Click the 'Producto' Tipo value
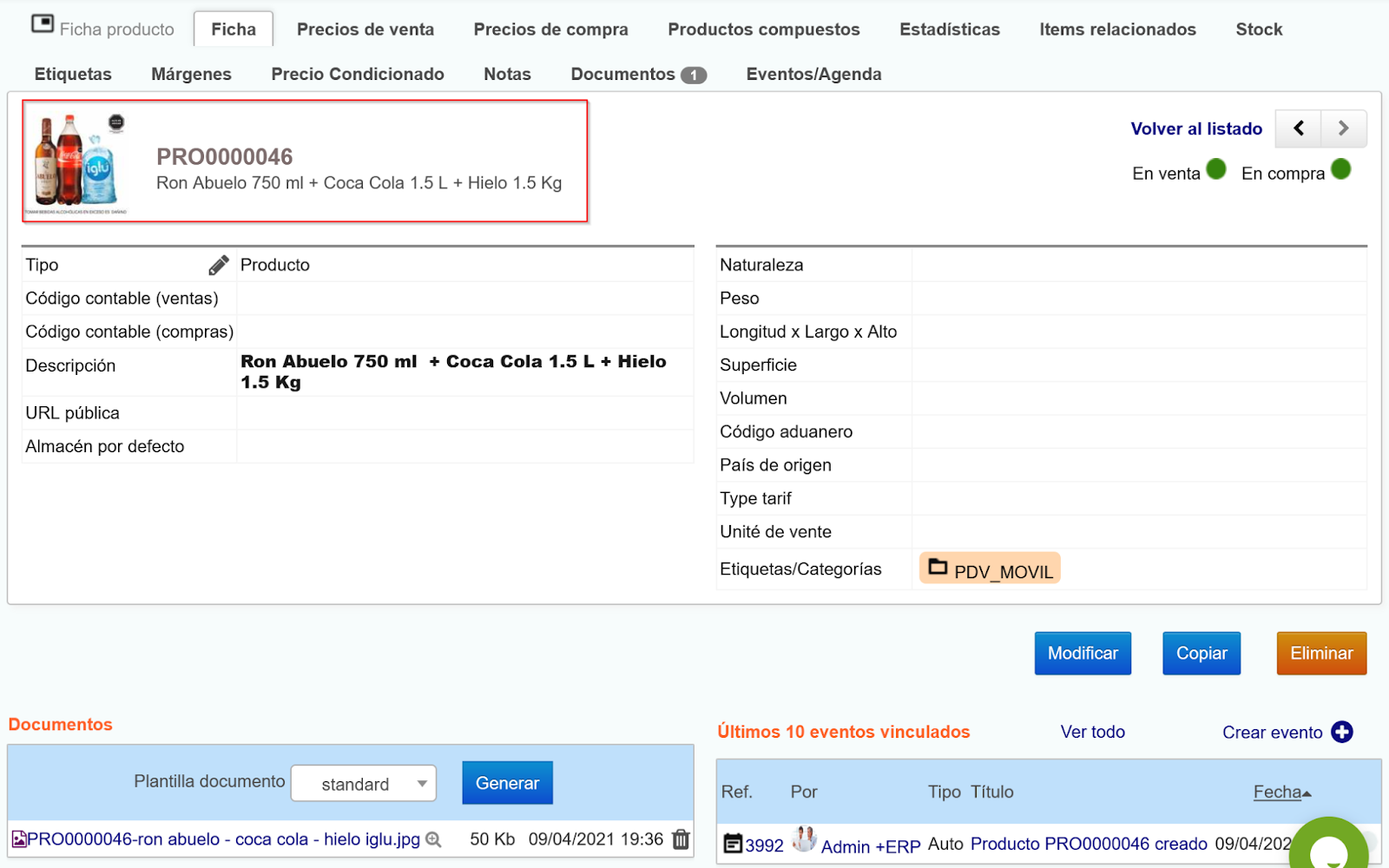 point(274,265)
